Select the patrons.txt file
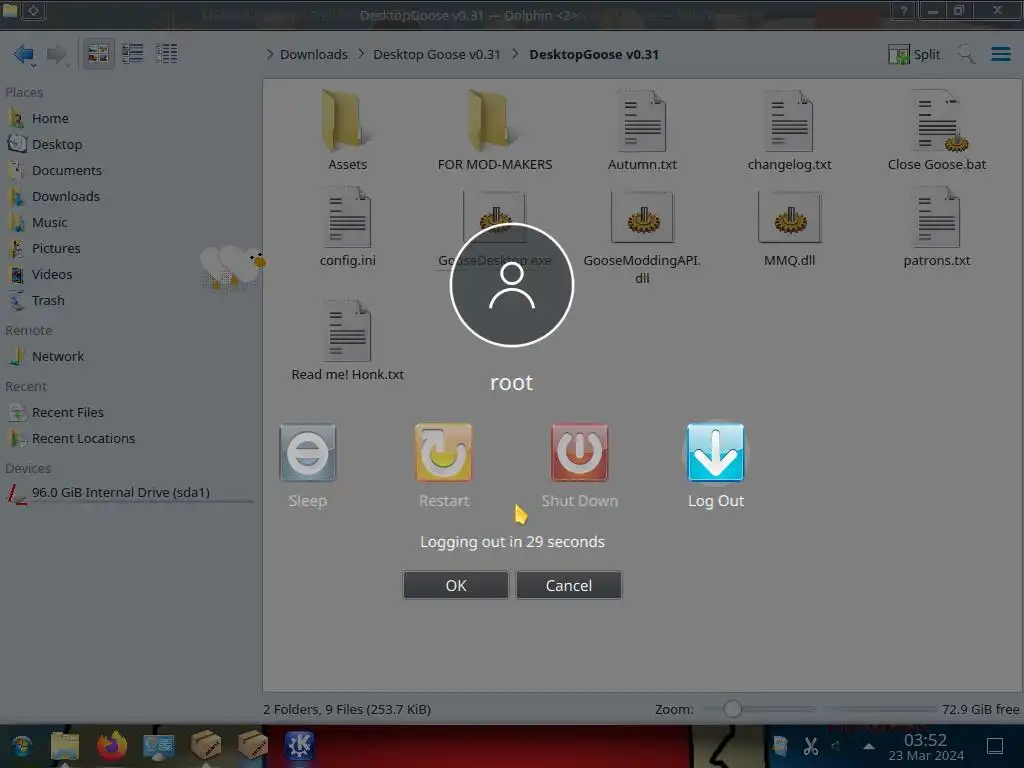The image size is (1024, 768). (937, 227)
